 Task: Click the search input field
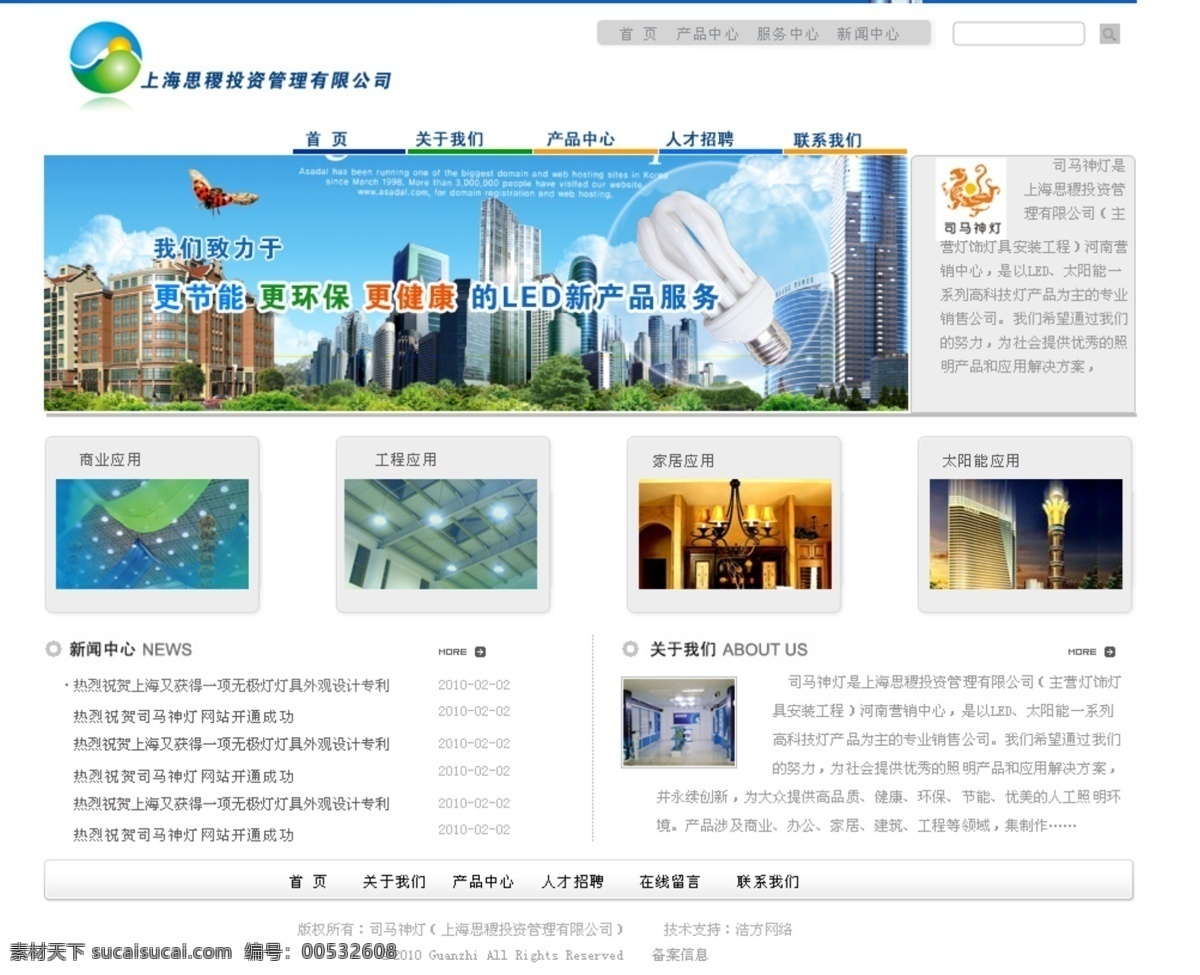(1018, 34)
